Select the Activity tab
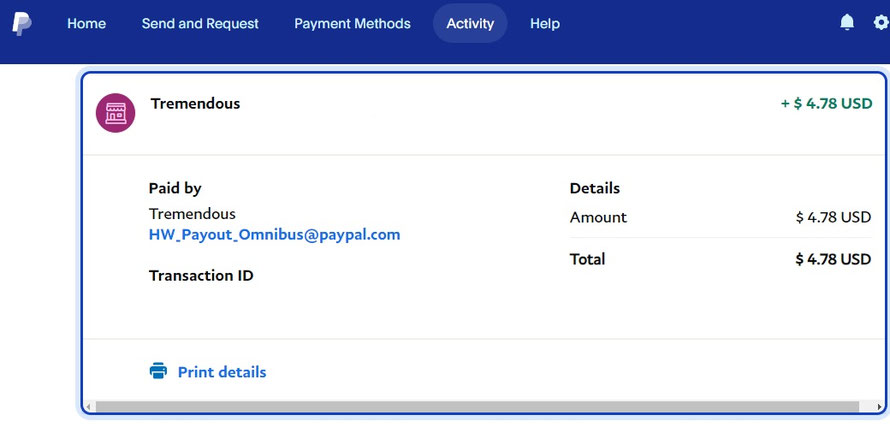The width and height of the screenshot is (890, 439). (x=470, y=23)
